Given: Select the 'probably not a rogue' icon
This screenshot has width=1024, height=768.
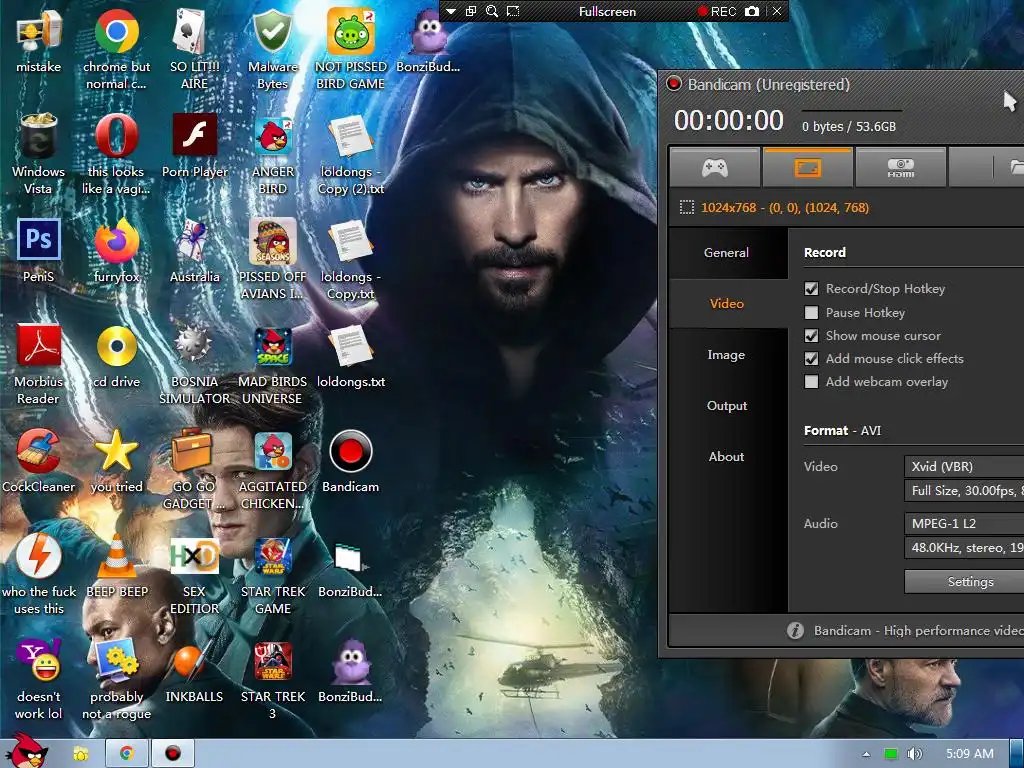Looking at the screenshot, I should tap(116, 680).
